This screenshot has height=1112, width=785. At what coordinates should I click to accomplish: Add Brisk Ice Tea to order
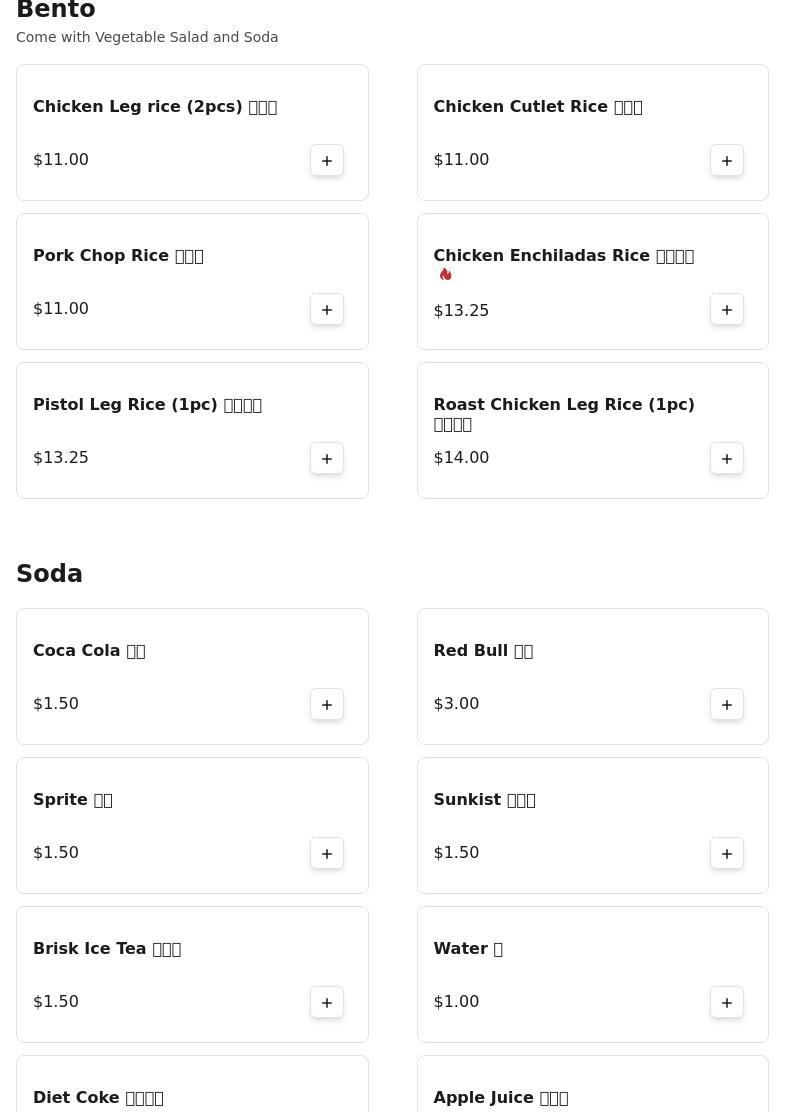327,1002
